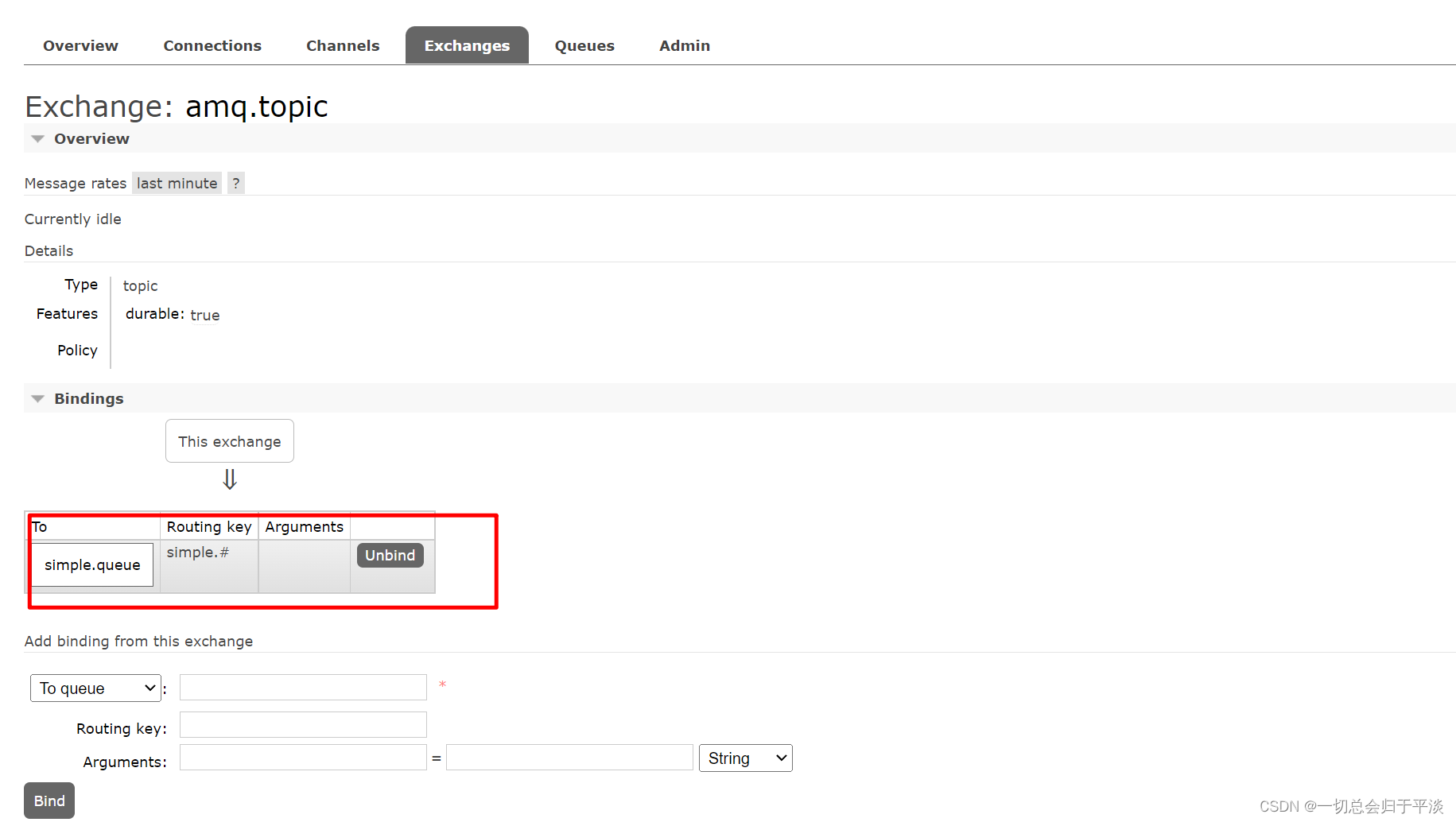Click the 'Details' heading
Image resolution: width=1456 pixels, height=822 pixels.
[x=49, y=250]
